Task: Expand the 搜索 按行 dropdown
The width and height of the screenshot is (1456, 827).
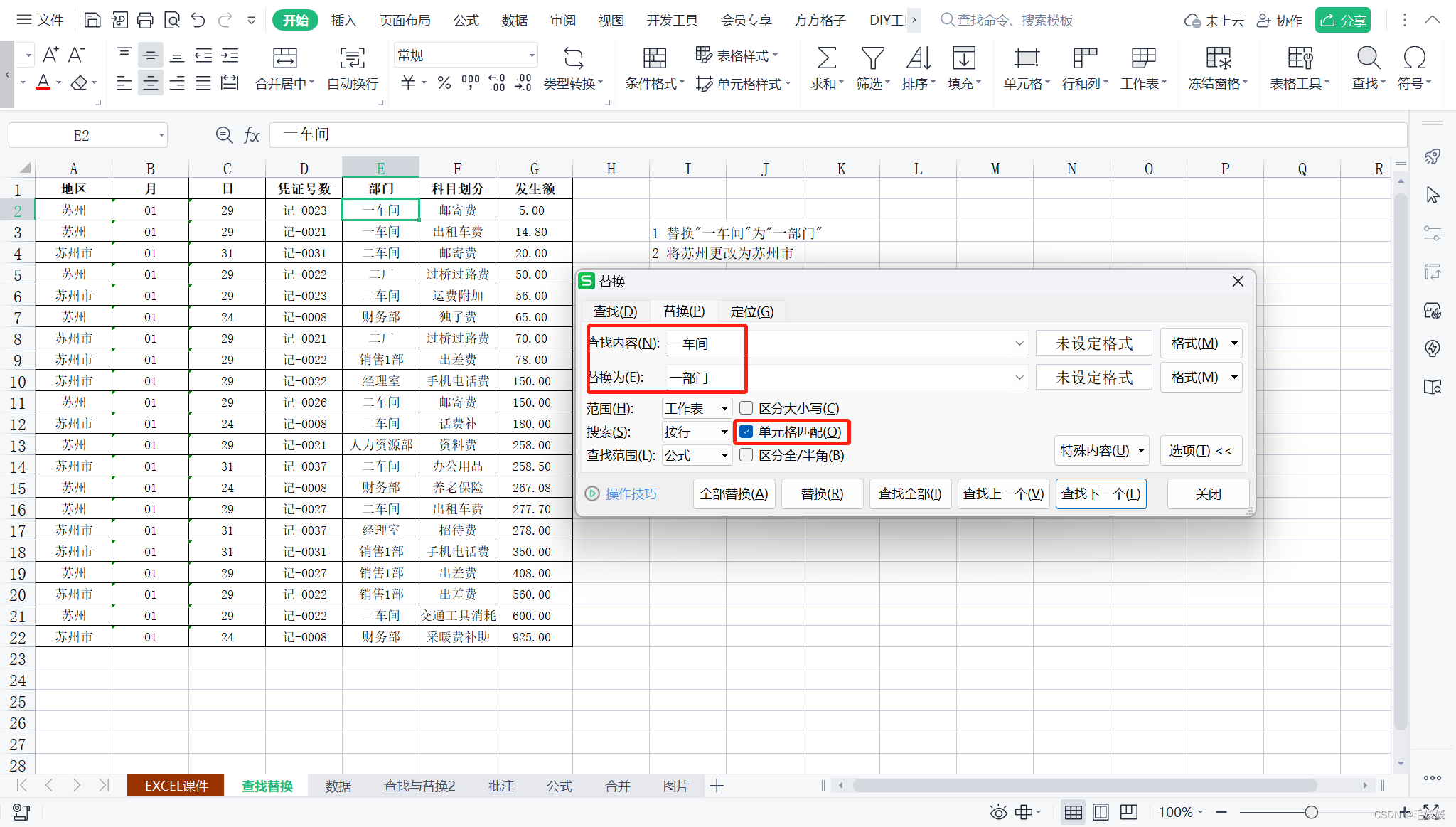Action: point(697,432)
